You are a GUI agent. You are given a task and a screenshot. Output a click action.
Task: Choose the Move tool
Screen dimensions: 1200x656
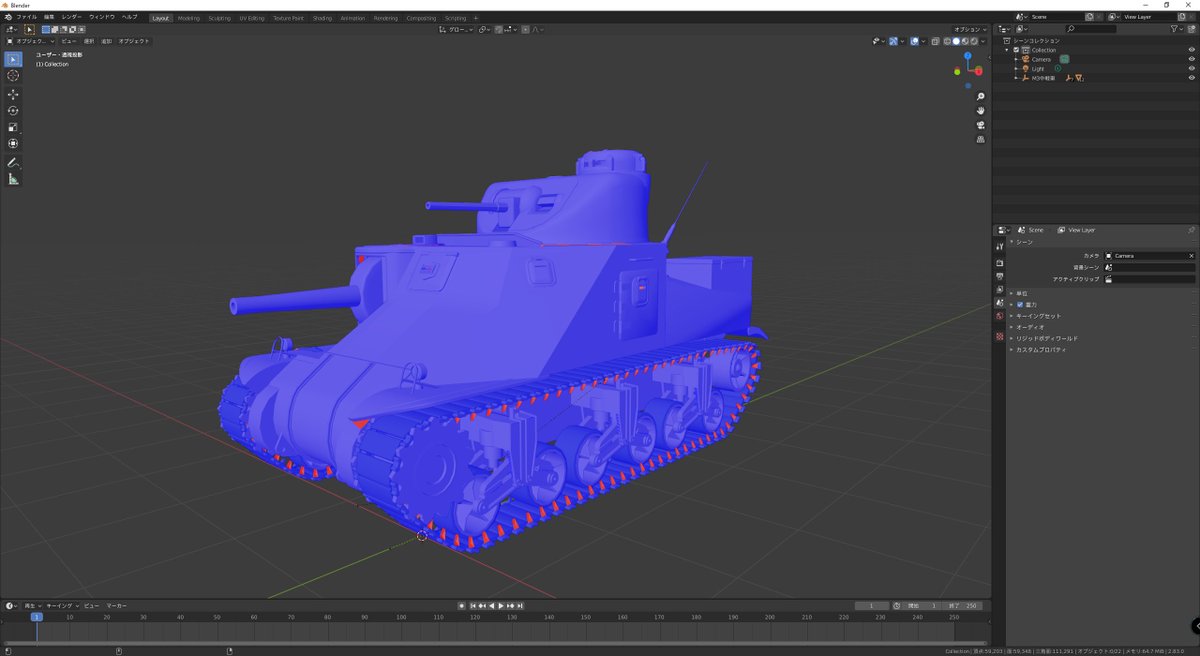(13, 94)
